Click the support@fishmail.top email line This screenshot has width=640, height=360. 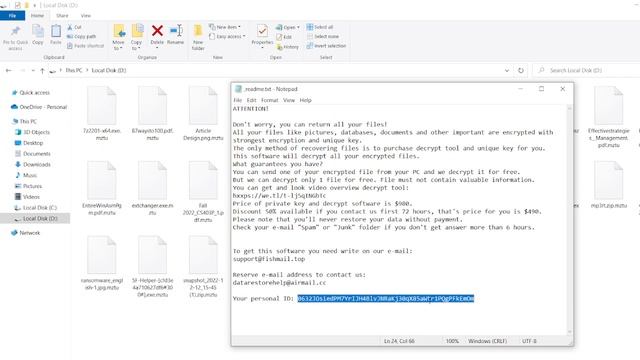[269, 259]
